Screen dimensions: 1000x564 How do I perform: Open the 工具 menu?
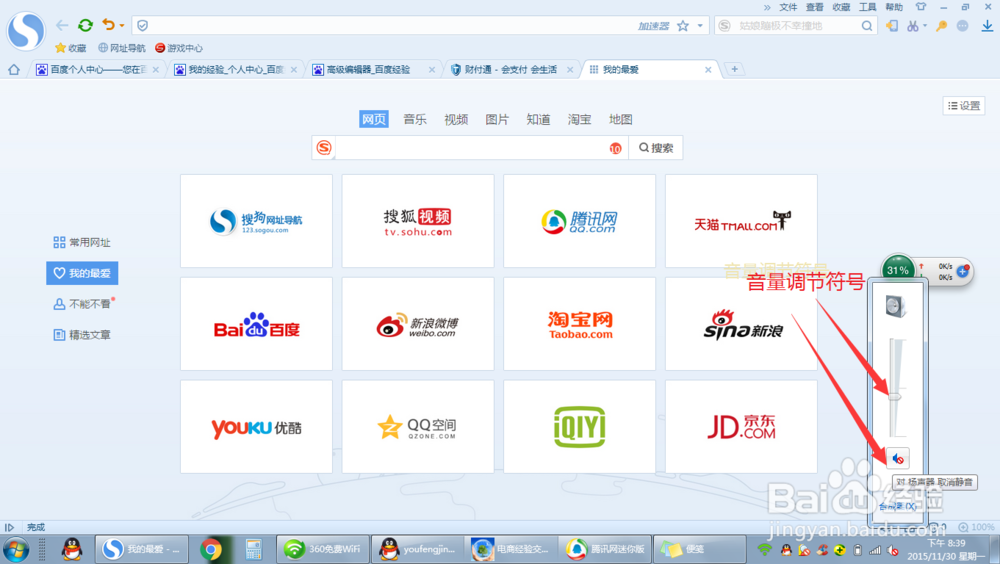point(867,7)
